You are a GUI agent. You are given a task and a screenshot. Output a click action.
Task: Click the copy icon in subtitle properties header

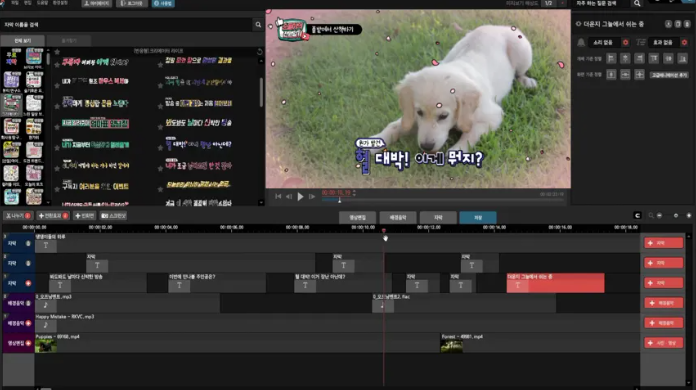(678, 24)
